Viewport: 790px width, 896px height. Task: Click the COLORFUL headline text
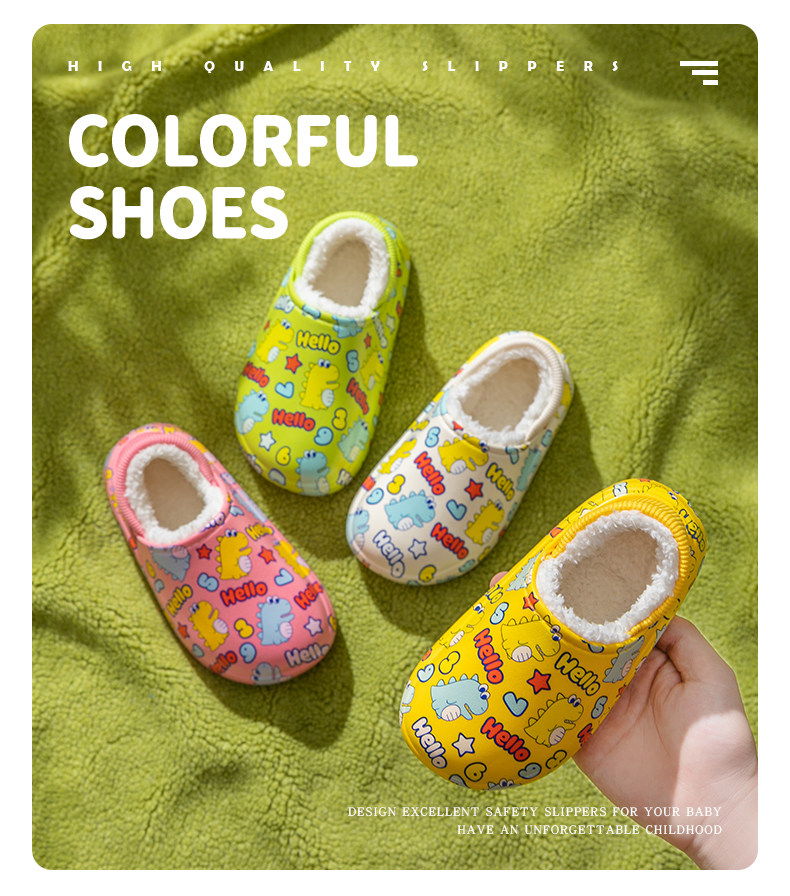243,141
